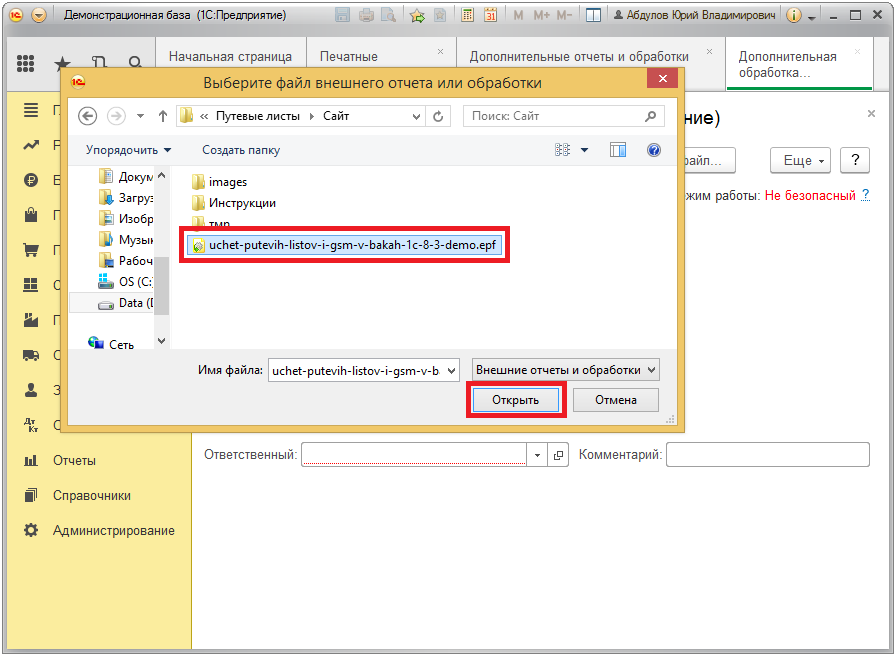Open file dialog help icon

654,150
